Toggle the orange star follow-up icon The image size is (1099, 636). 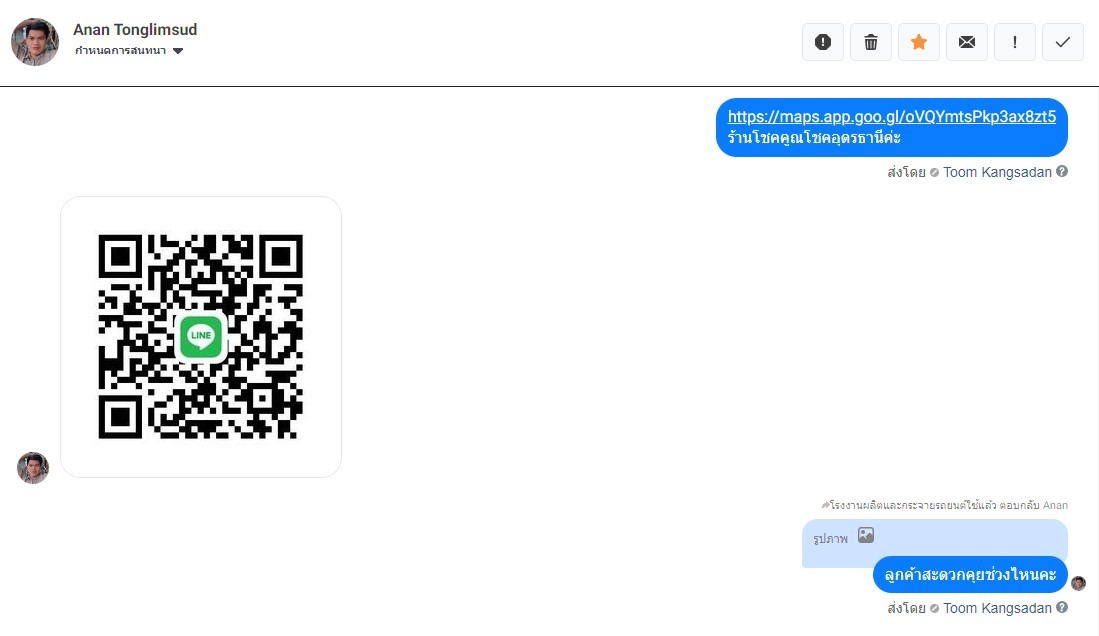click(919, 42)
